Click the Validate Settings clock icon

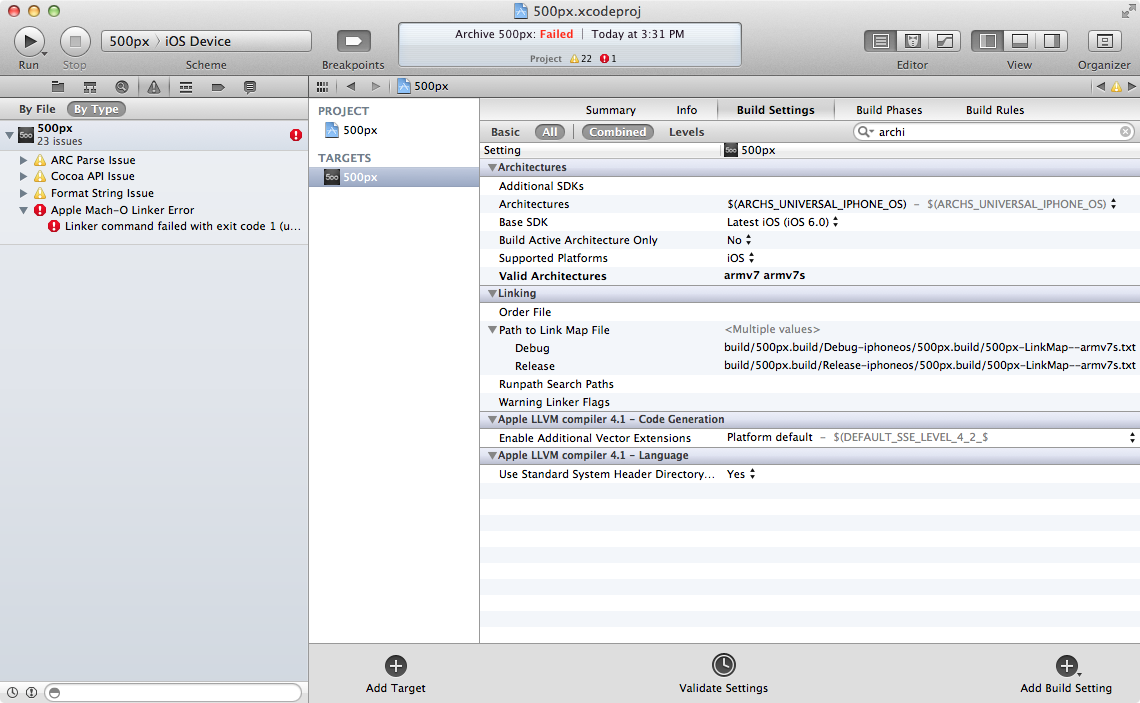(x=723, y=666)
